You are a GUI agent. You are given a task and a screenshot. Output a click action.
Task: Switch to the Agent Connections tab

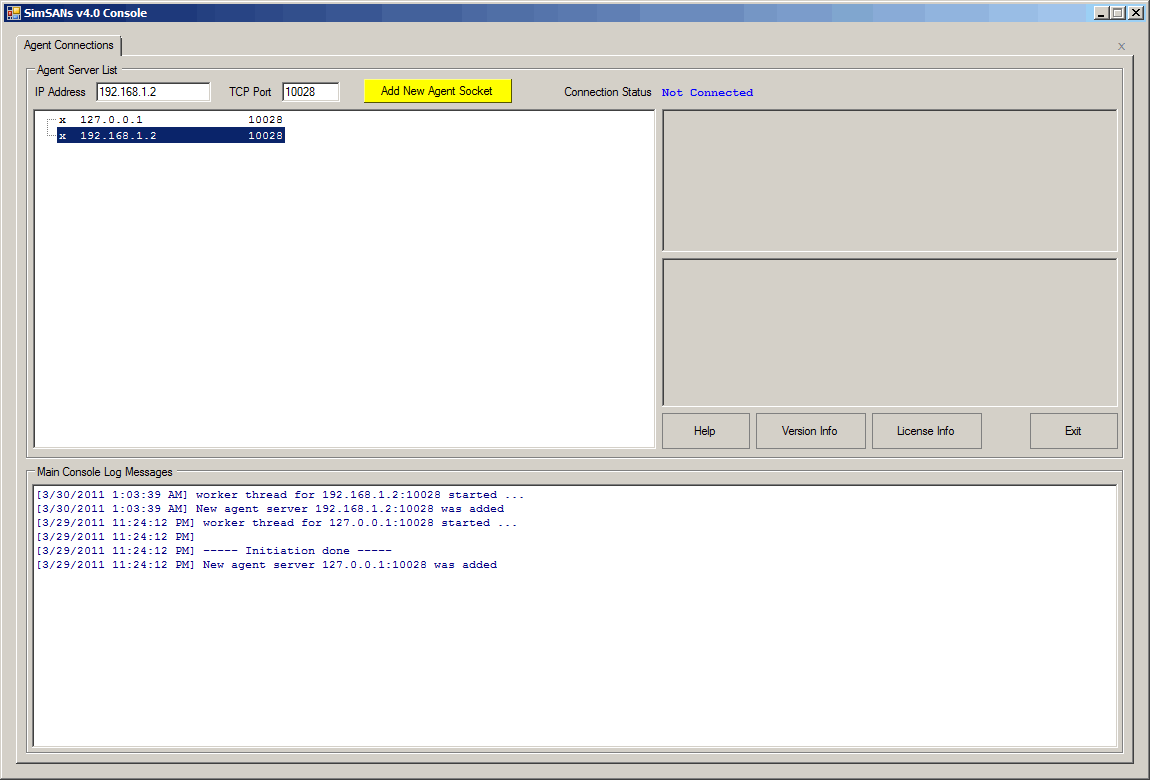pyautogui.click(x=69, y=46)
